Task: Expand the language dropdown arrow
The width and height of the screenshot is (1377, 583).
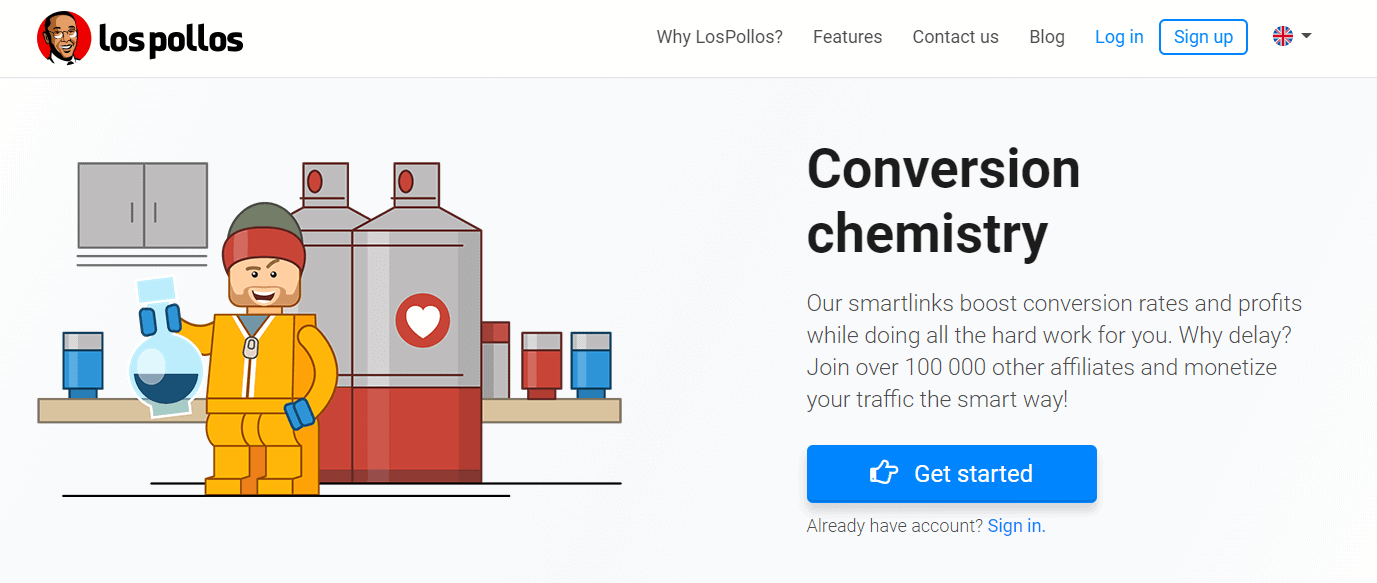Action: point(1306,37)
